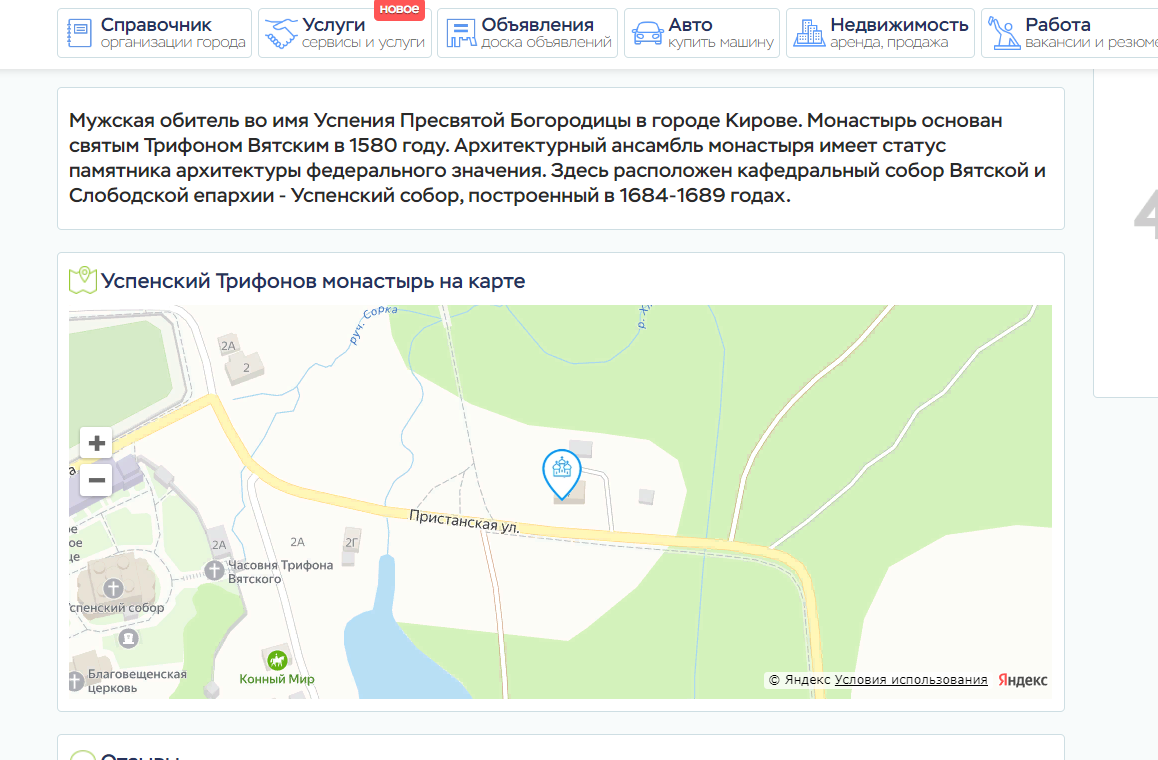
Task: Click the green Конный Мир horse icon
Action: pos(277,660)
